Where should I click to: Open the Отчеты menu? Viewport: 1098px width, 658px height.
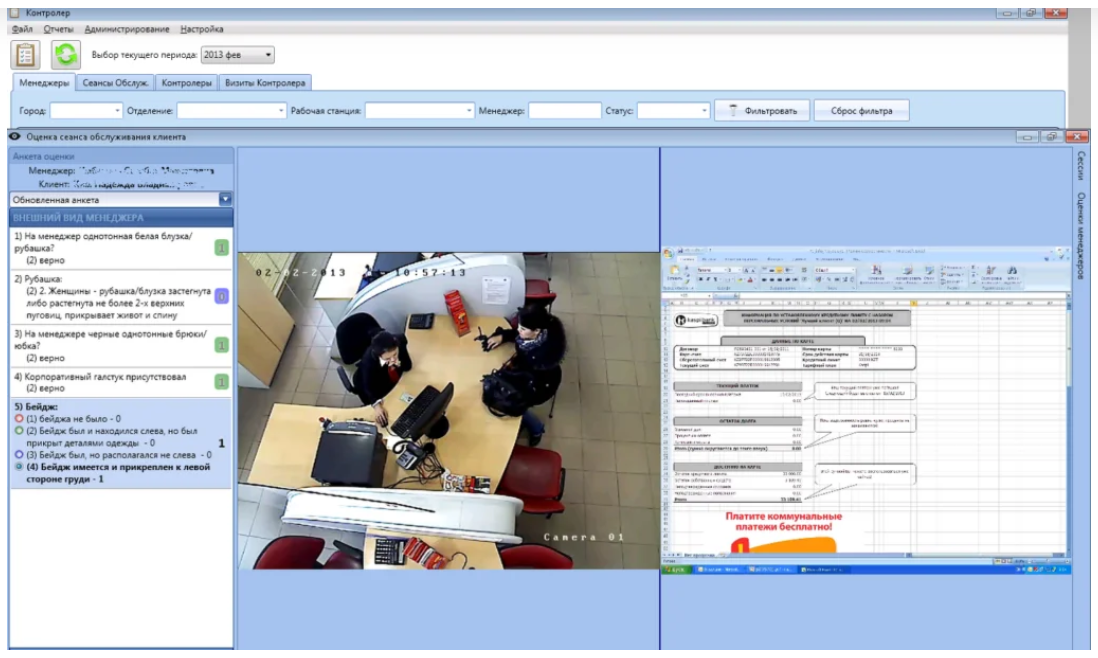pos(58,29)
